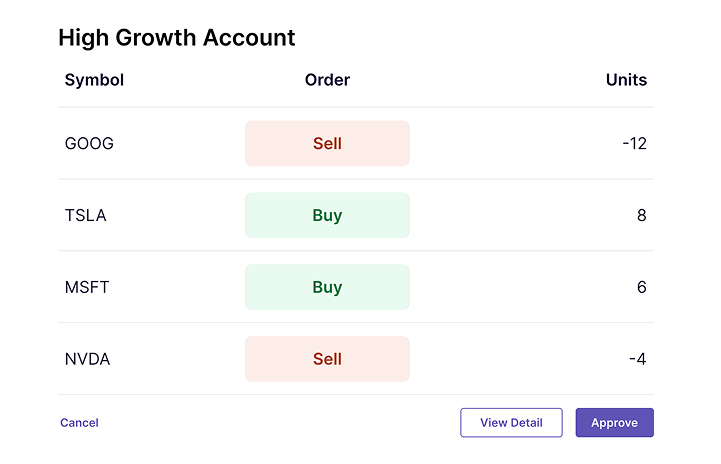
Task: Click the 6 units value for MSFT
Action: [x=641, y=288]
